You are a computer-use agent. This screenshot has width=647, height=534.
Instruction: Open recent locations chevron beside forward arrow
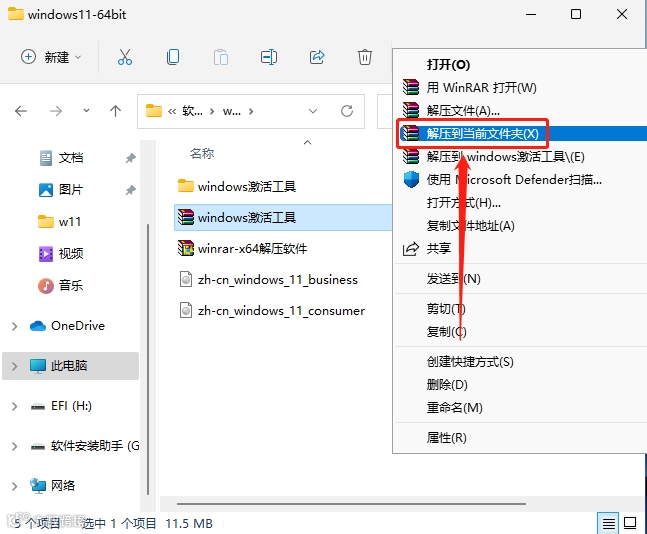(86, 111)
